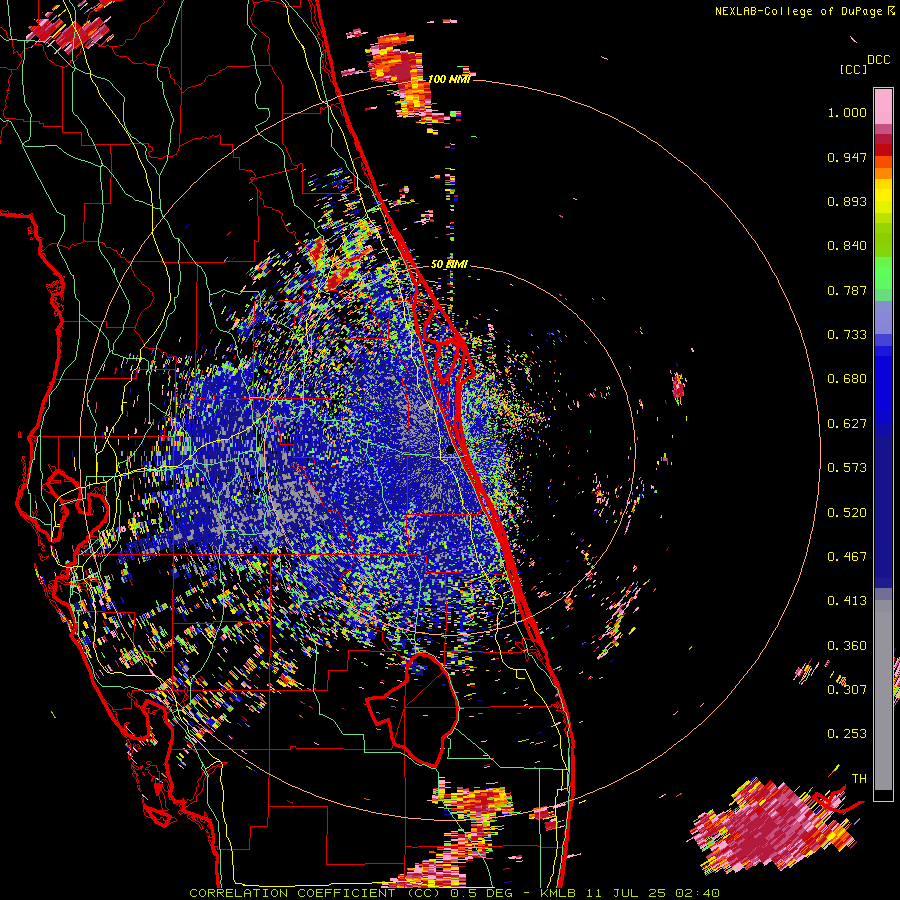Click the 0.307 scale value

pyautogui.click(x=847, y=690)
